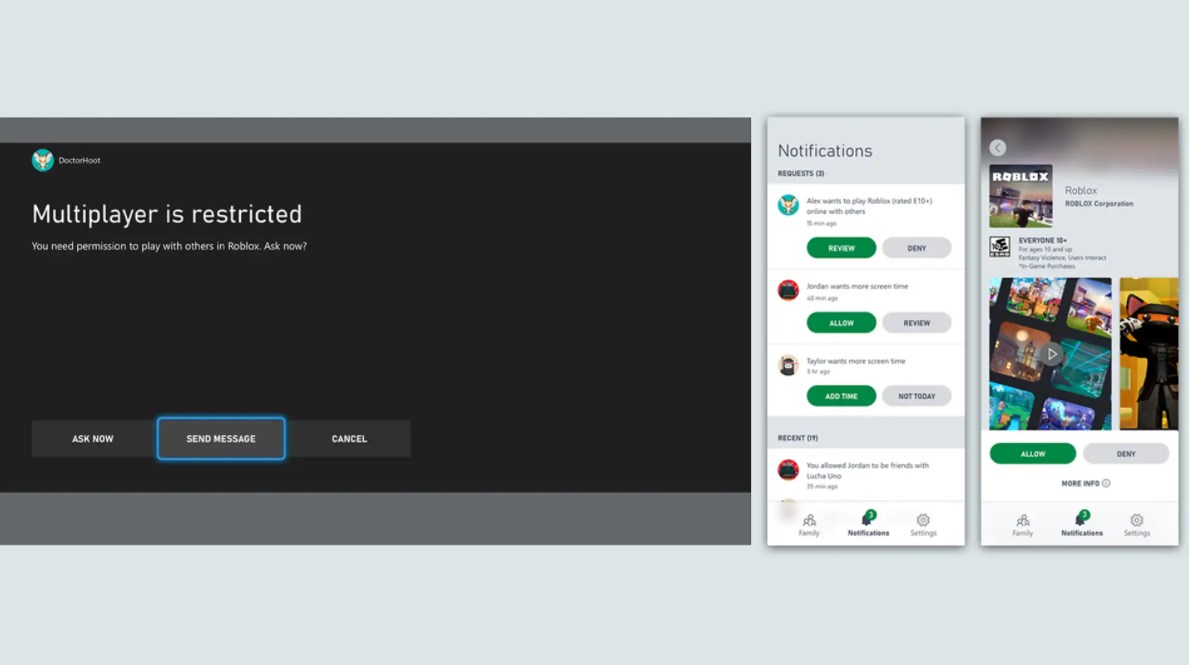The height and width of the screenshot is (665, 1189).
Task: Review Jordan's screen time request
Action: click(917, 323)
